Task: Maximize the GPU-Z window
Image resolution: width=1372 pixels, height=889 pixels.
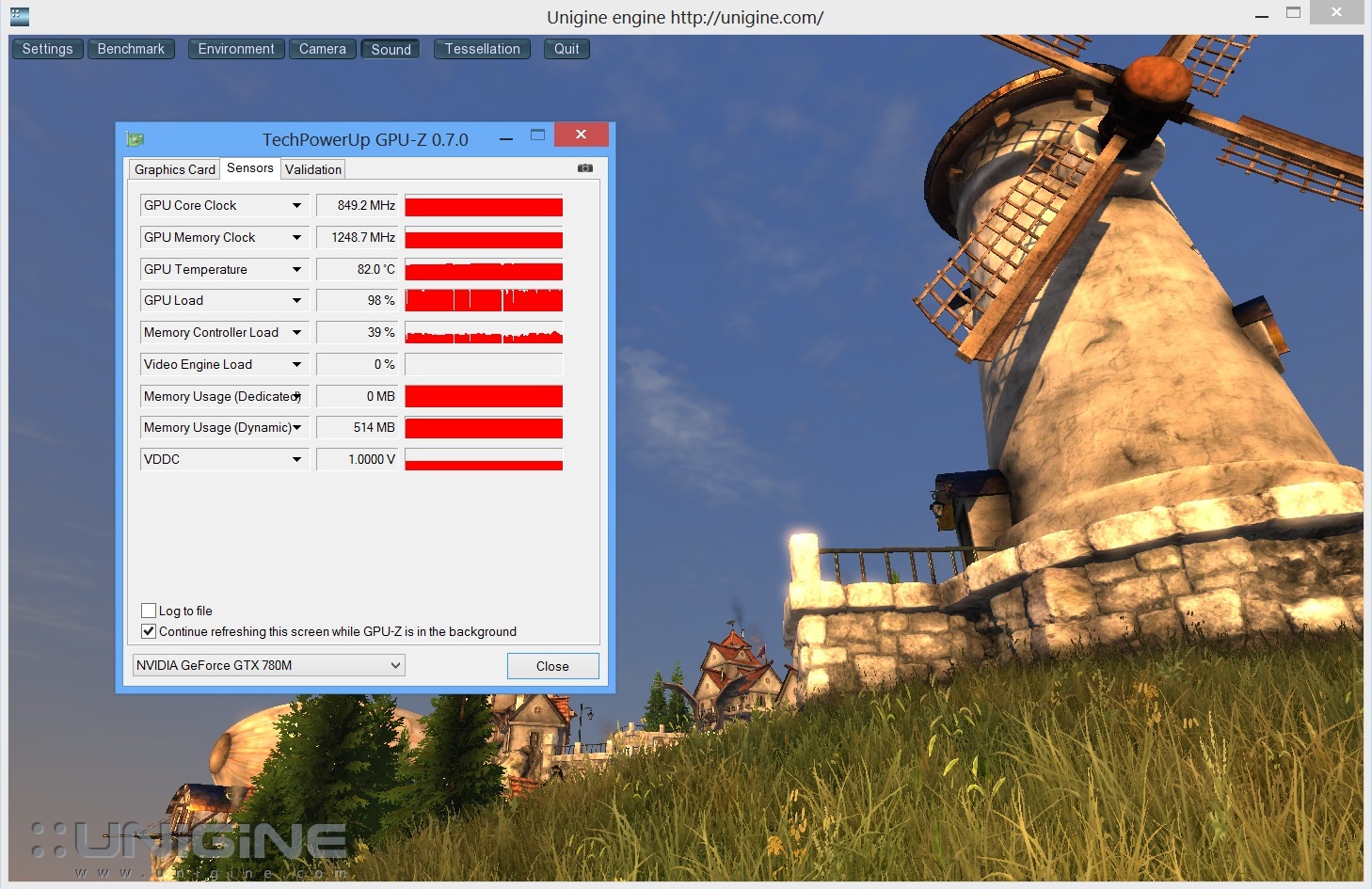Action: click(x=537, y=135)
